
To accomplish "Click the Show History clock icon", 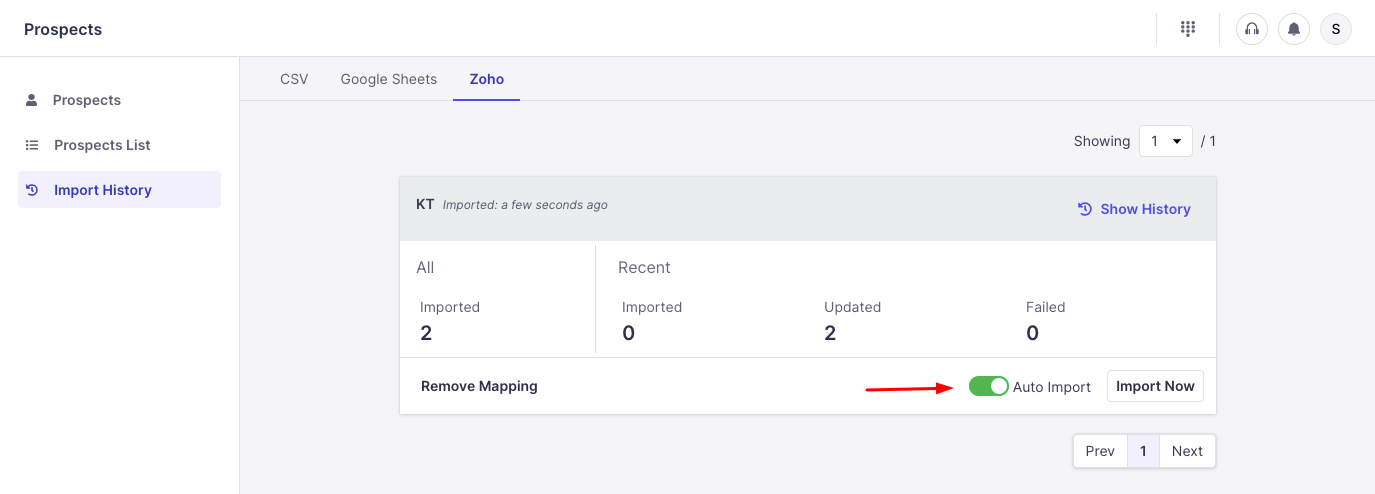I will click(x=1085, y=209).
